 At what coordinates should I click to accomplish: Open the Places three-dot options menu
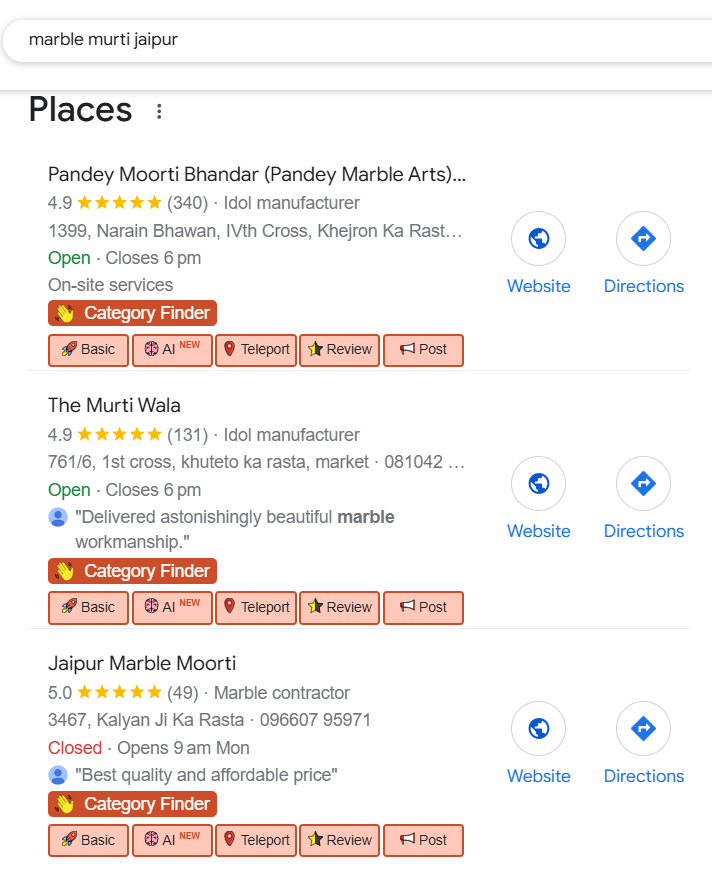159,111
